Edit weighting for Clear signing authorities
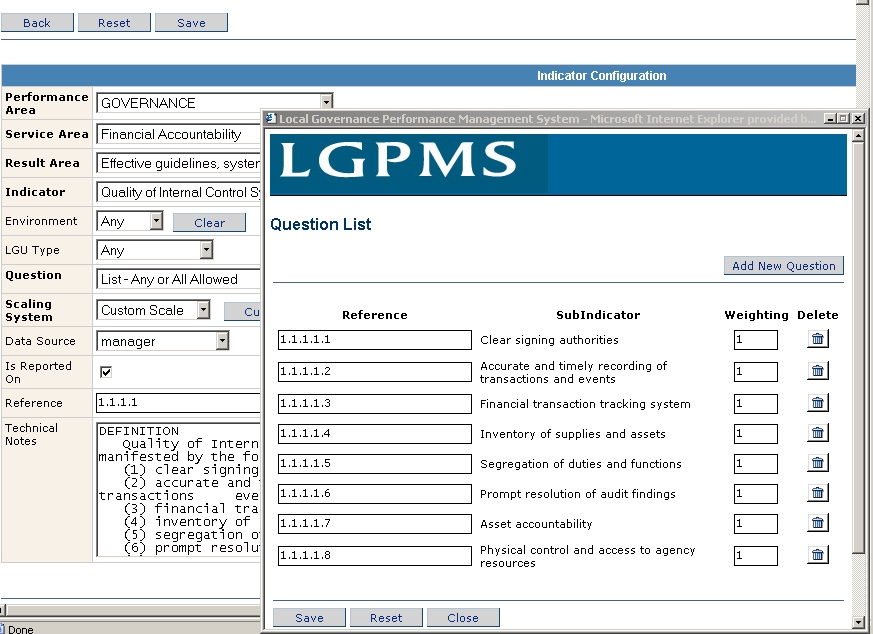 (x=756, y=340)
